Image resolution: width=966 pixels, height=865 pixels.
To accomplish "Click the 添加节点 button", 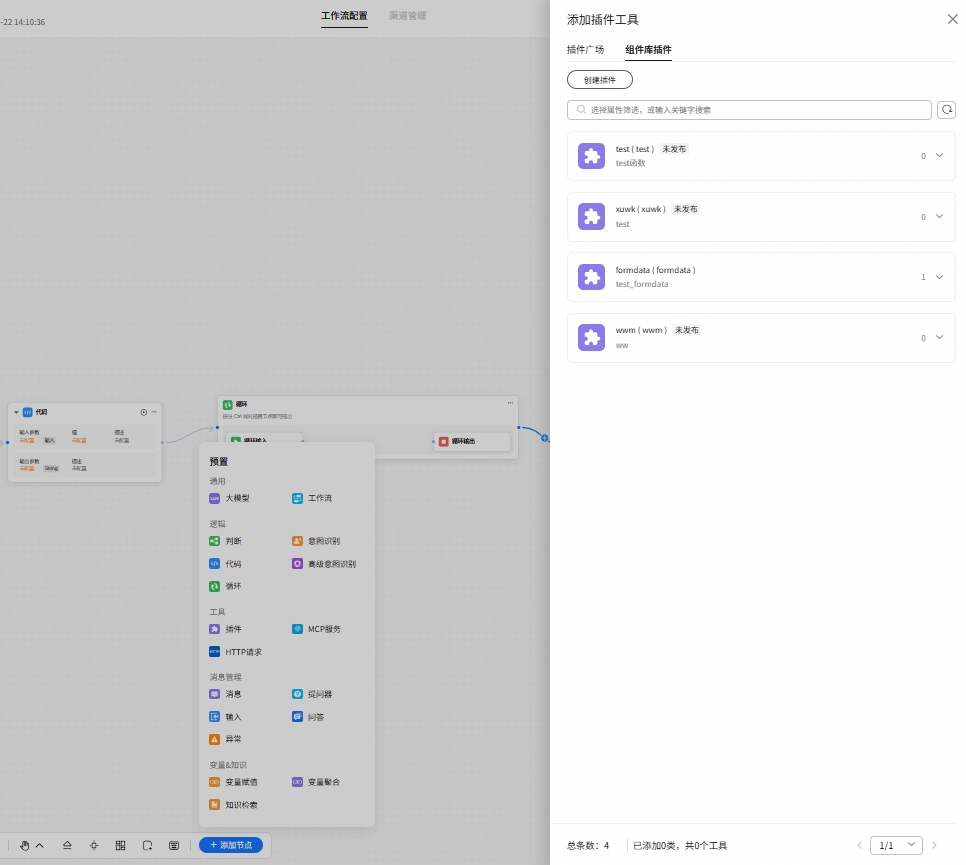I will click(231, 845).
